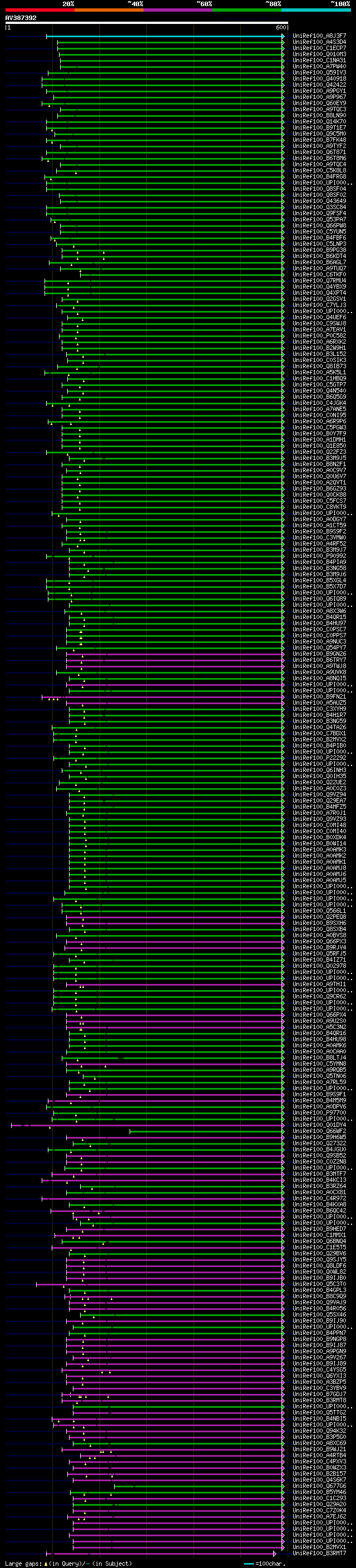The height and width of the screenshot is (1568, 356).
Task: Select hit label UniRef100_B6TRY7
Action: (x=319, y=660)
